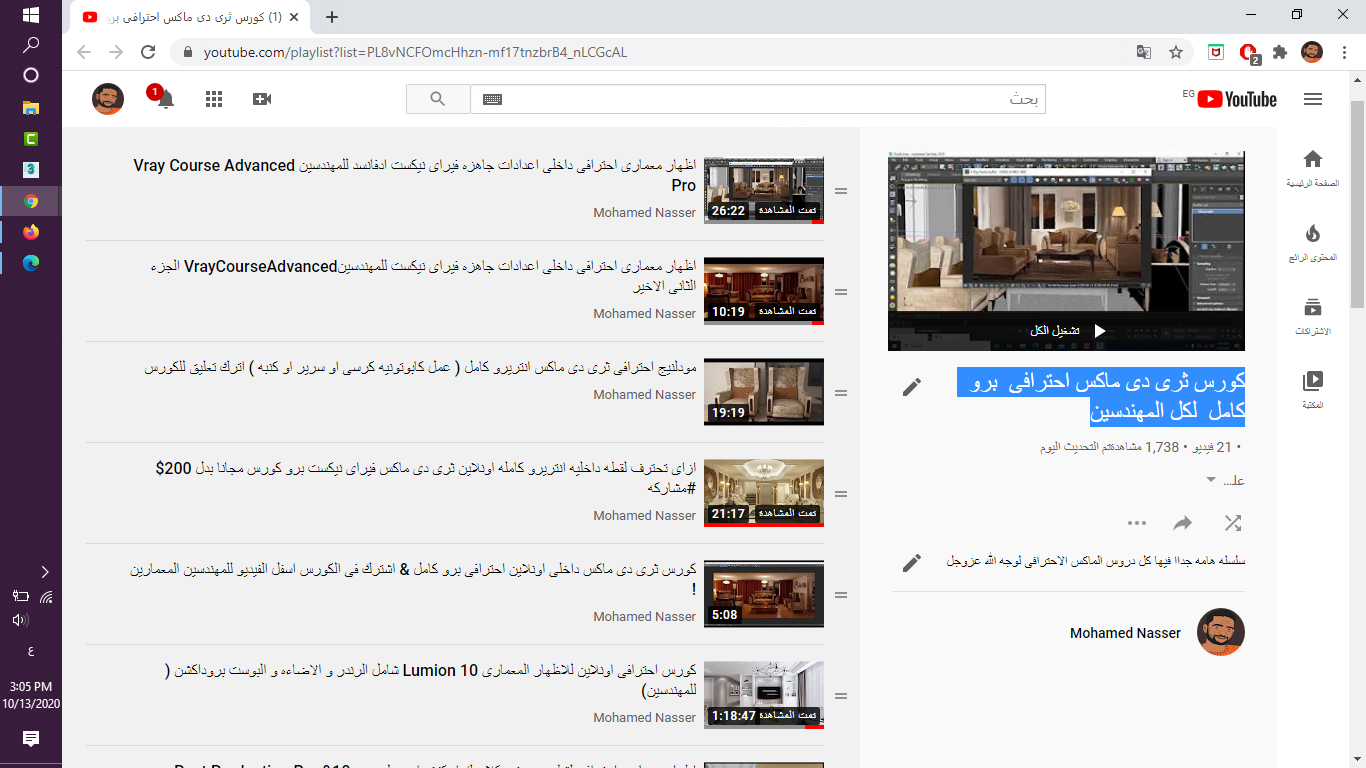Expand hidden system tray icons chevron

(45, 572)
